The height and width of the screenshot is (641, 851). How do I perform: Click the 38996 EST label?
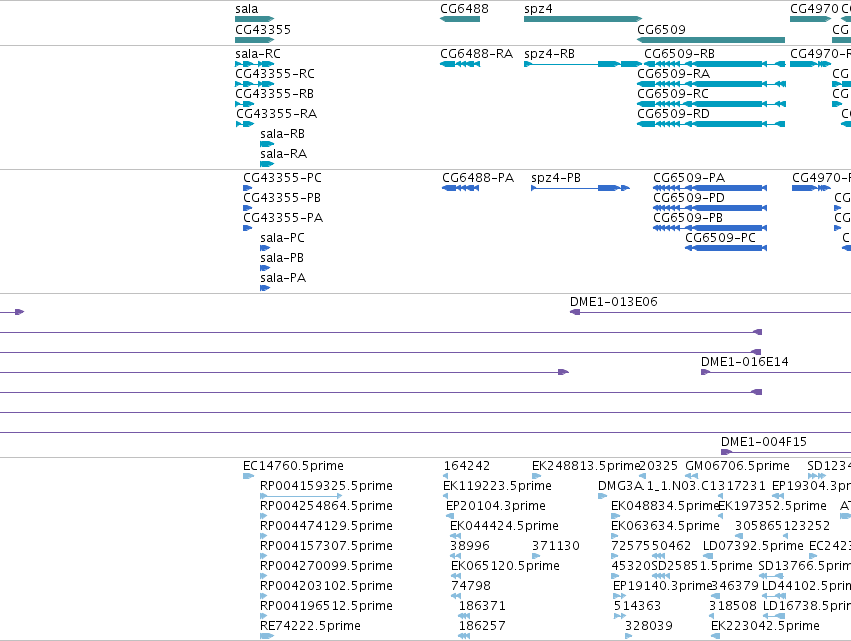tap(470, 545)
